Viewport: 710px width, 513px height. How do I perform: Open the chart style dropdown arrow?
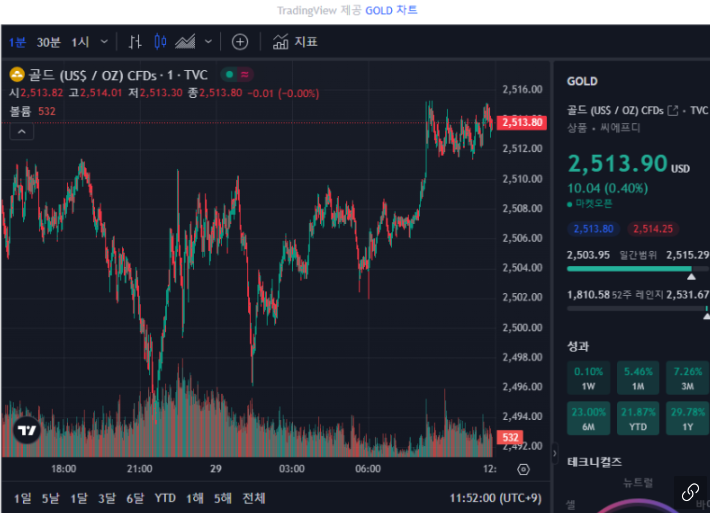(x=208, y=42)
